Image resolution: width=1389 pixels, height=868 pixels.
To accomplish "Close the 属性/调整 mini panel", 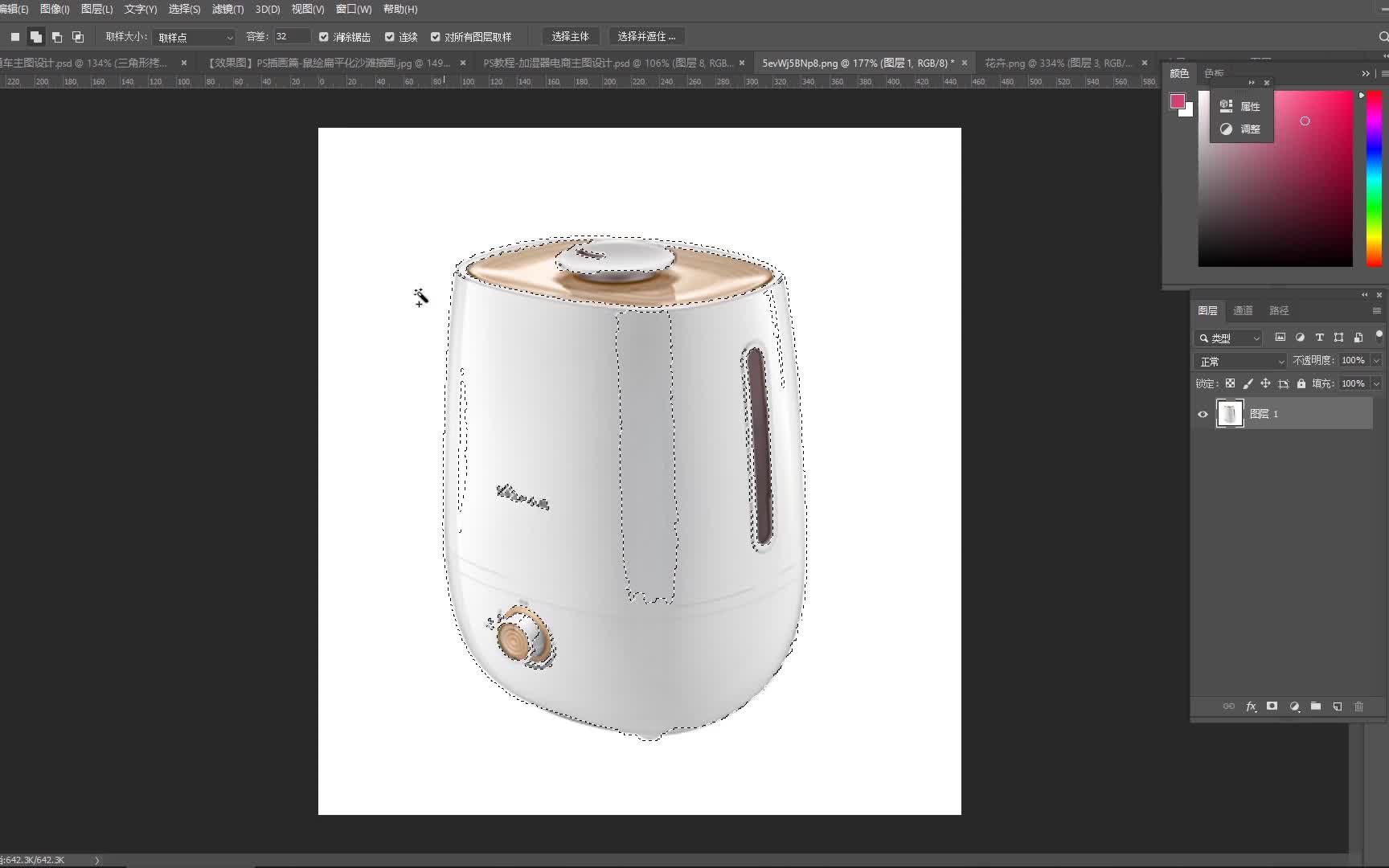I will 1267,83.
